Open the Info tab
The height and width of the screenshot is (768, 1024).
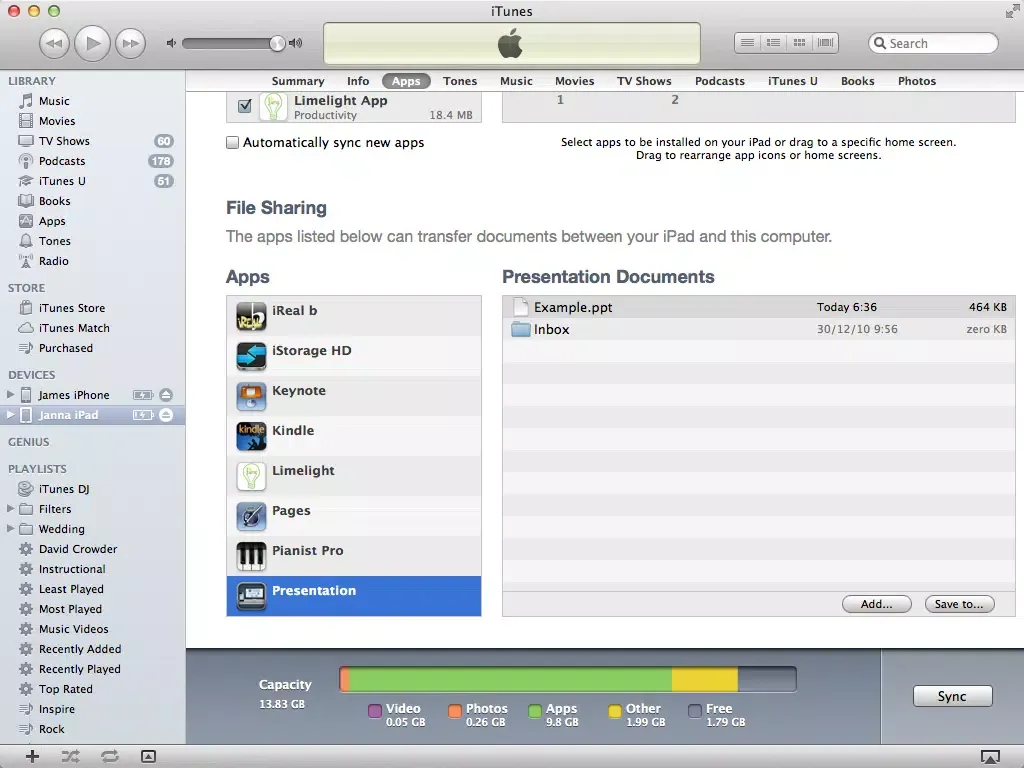coord(358,81)
